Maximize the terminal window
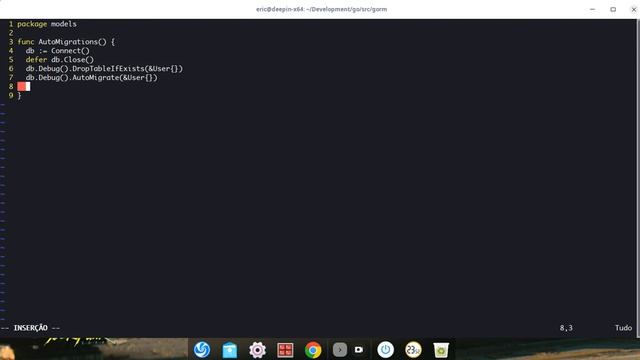Viewport: 640px width, 360px height. pyautogui.click(x=613, y=9)
